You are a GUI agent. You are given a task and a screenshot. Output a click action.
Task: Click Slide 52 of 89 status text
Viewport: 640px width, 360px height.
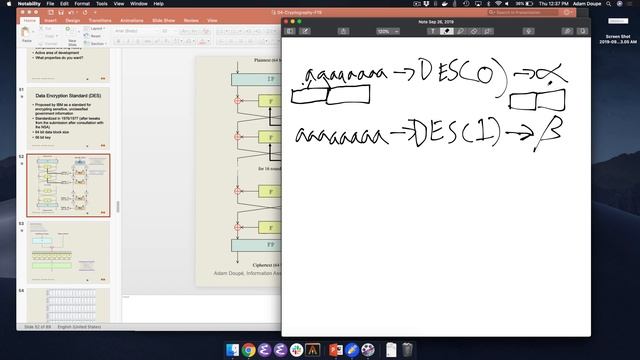click(x=37, y=327)
